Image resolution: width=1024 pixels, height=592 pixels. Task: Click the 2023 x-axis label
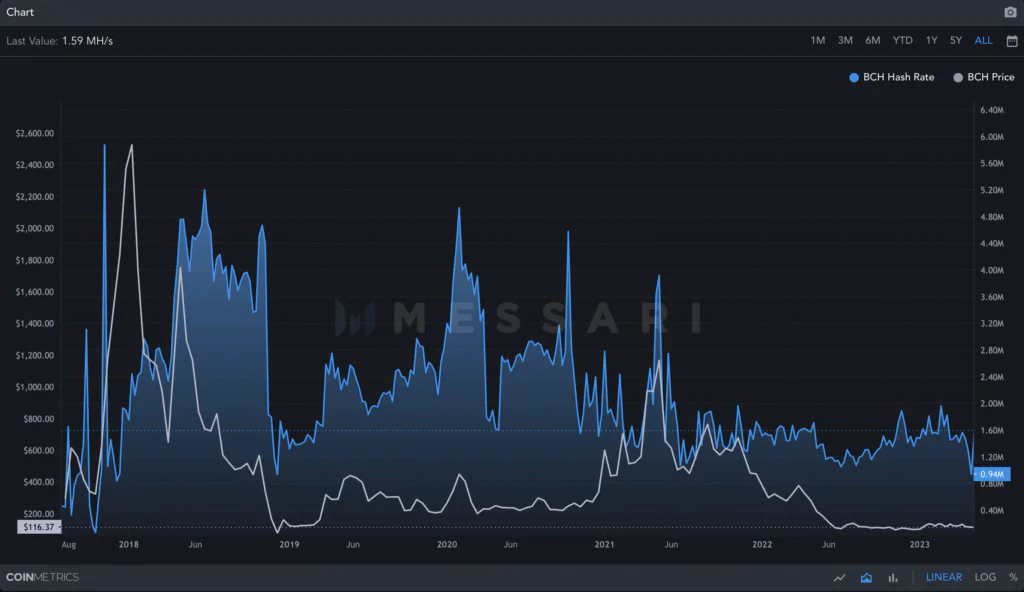point(919,544)
